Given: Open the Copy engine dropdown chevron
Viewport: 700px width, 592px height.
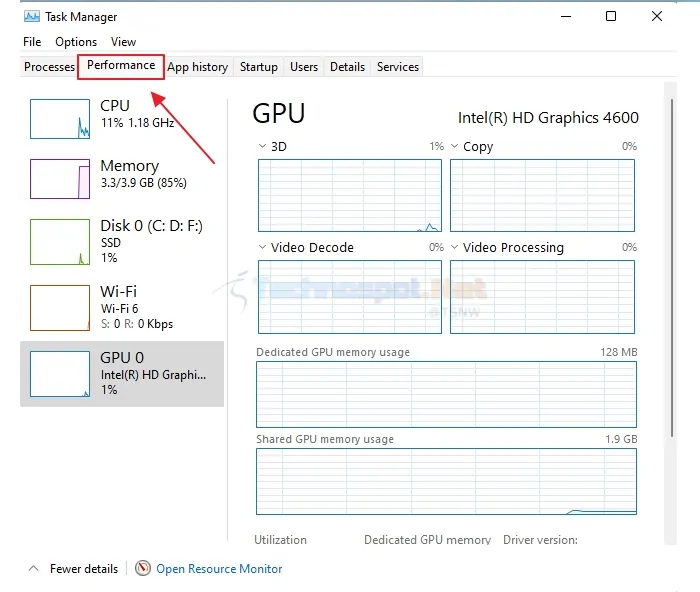Looking at the screenshot, I should [454, 146].
